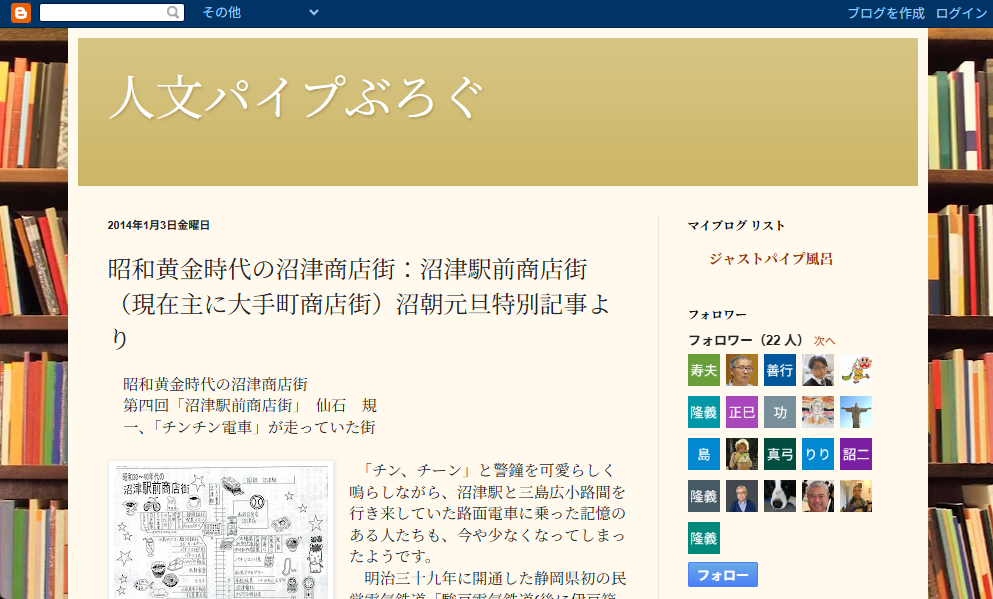Open the 沼津駅前商店街 map thumbnail

pos(220,530)
